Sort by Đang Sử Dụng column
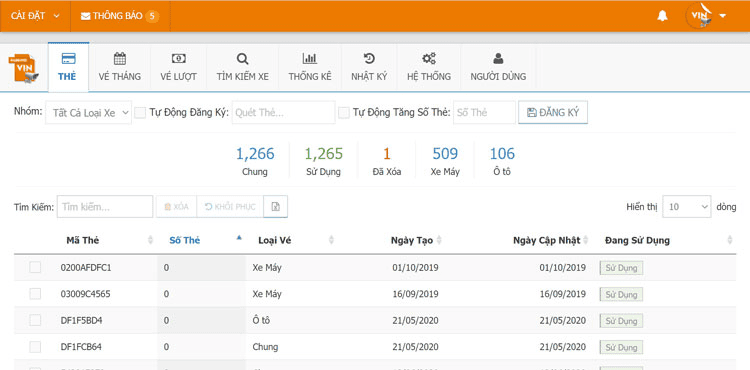The image size is (750, 370). [x=637, y=240]
